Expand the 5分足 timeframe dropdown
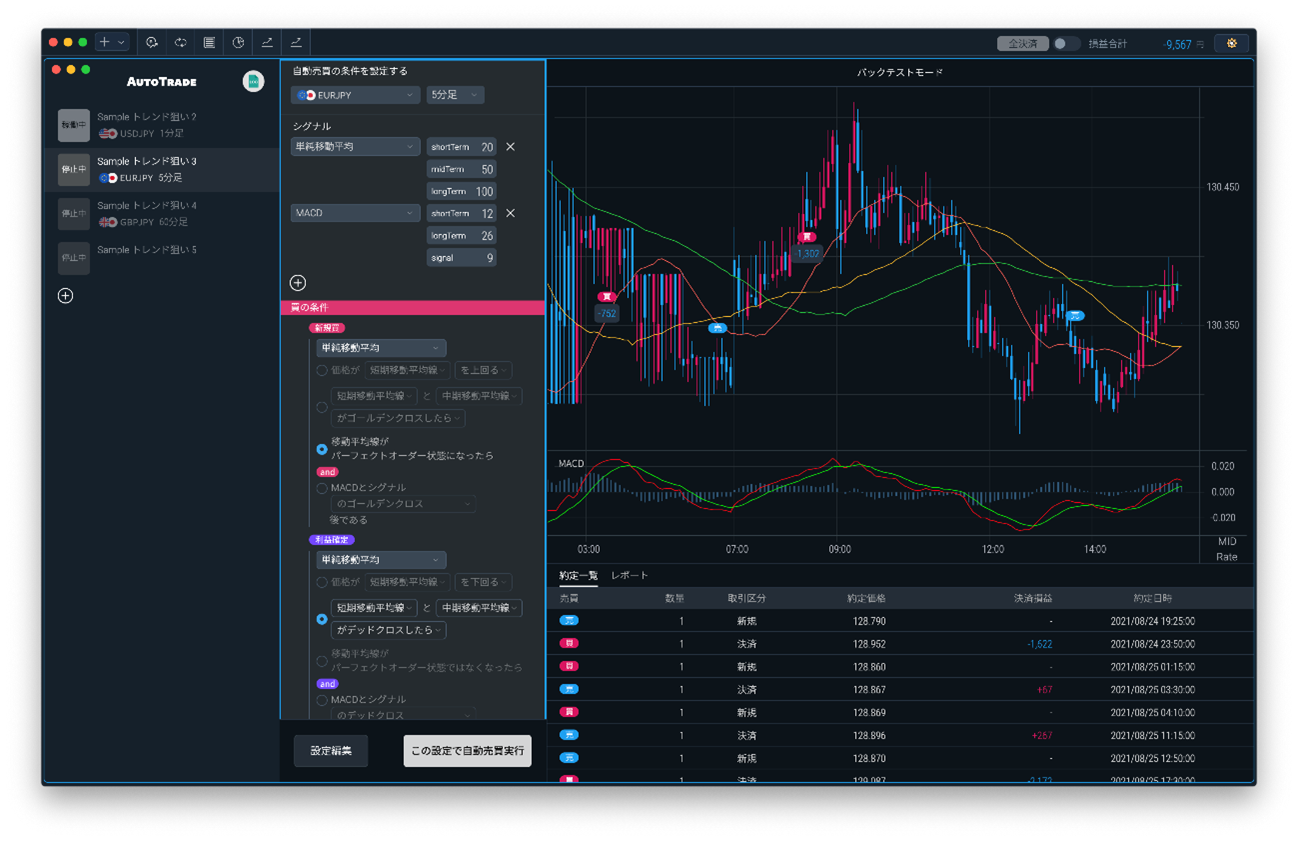 (455, 95)
